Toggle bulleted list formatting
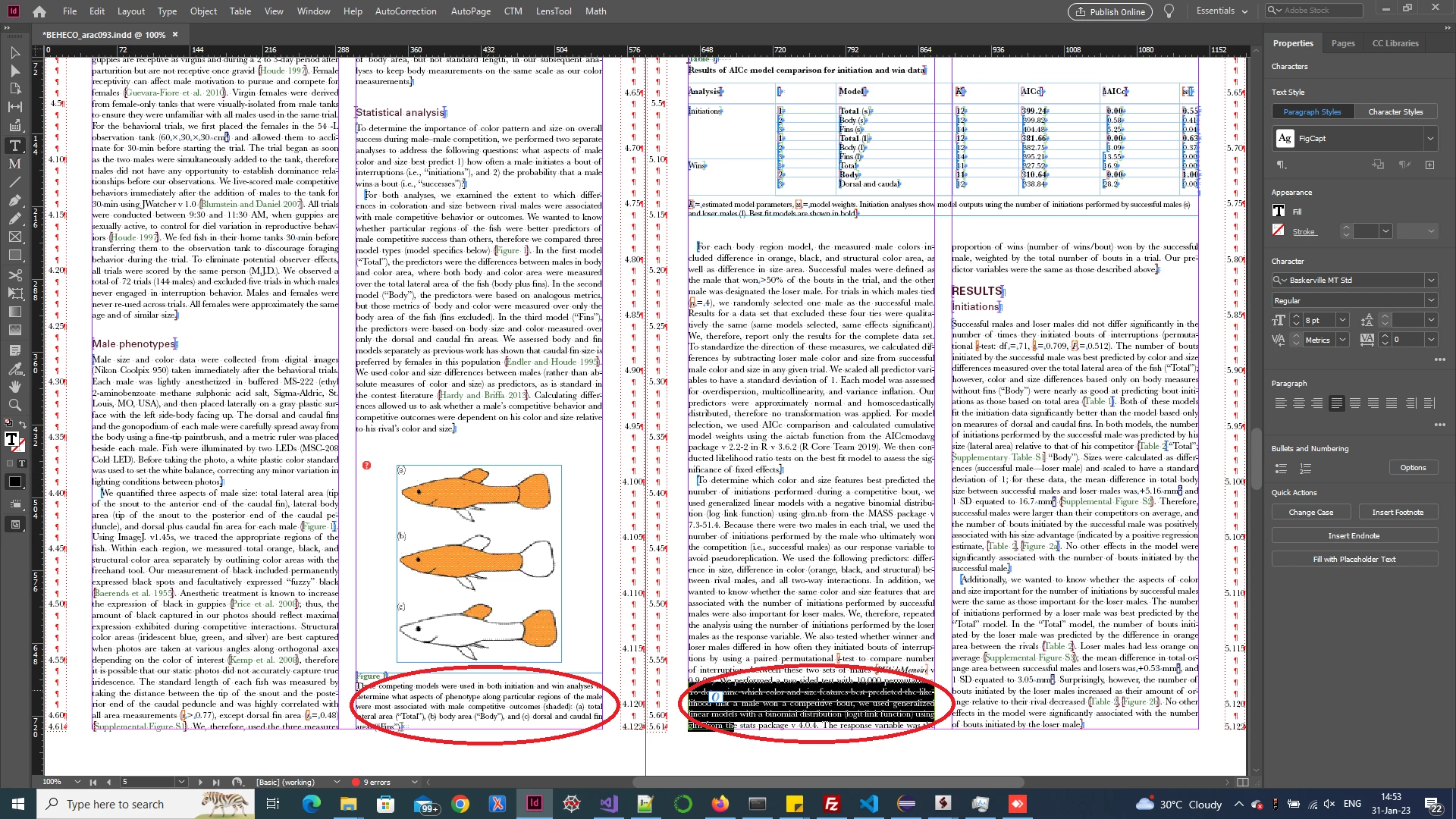Image resolution: width=1456 pixels, height=819 pixels. tap(1281, 468)
